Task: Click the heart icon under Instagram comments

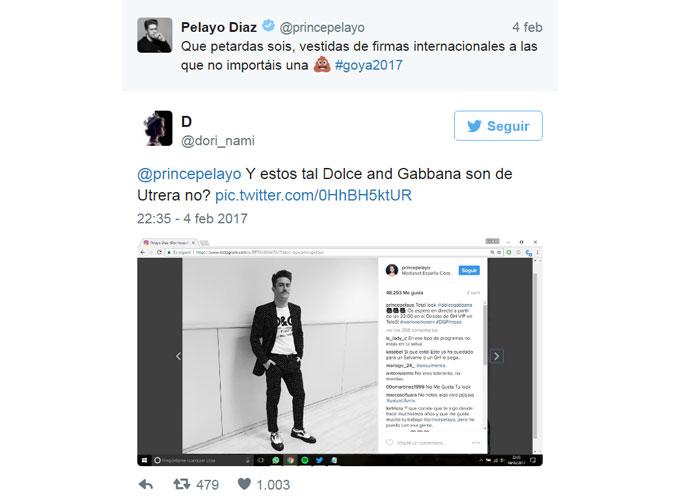Action: coord(389,443)
